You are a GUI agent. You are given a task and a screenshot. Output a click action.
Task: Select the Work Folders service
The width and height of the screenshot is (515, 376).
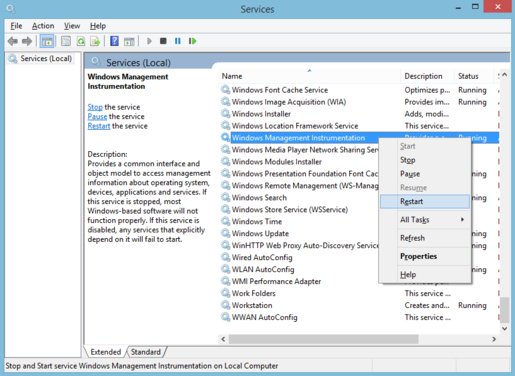pyautogui.click(x=359, y=293)
